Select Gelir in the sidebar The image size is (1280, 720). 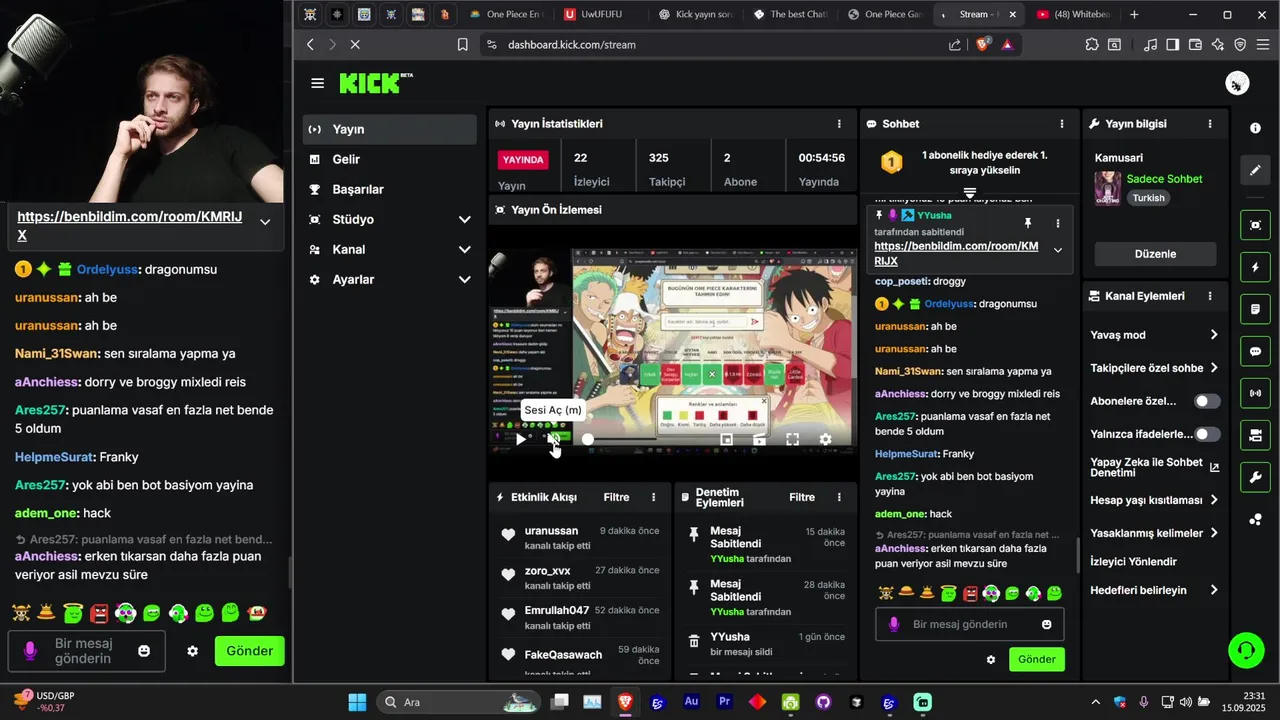(x=390, y=159)
